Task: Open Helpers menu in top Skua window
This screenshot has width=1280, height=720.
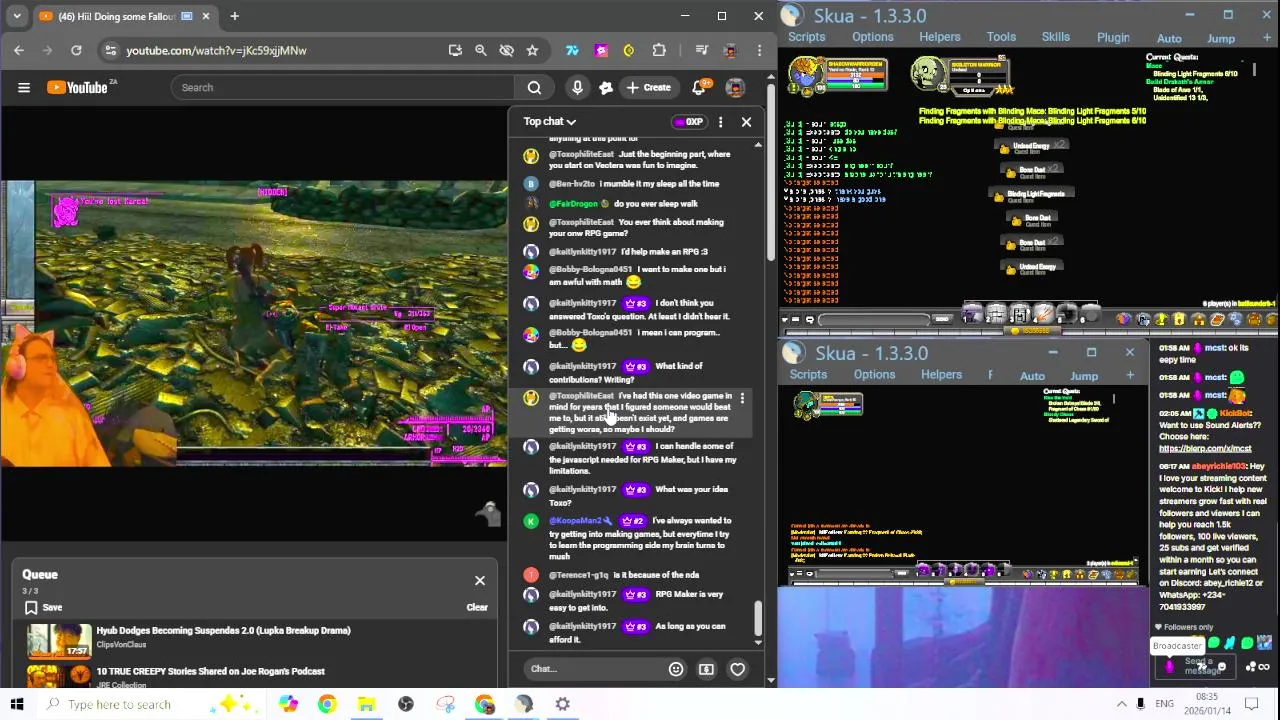Action: point(939,37)
